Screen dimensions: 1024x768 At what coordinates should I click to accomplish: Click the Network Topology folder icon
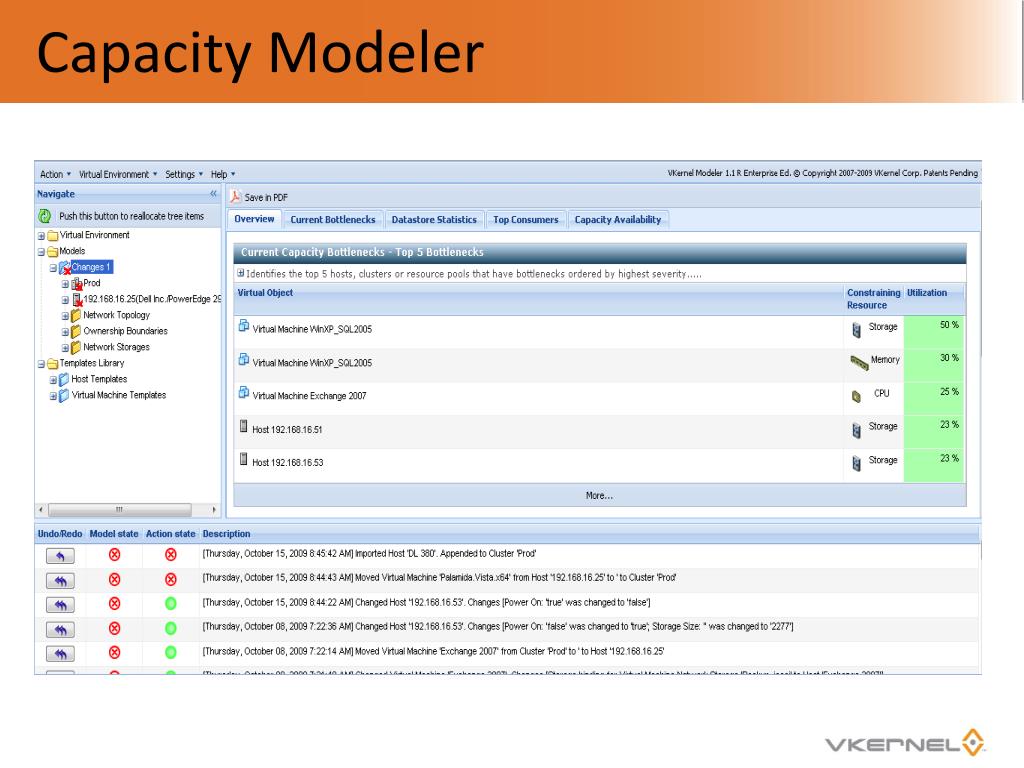(76, 315)
